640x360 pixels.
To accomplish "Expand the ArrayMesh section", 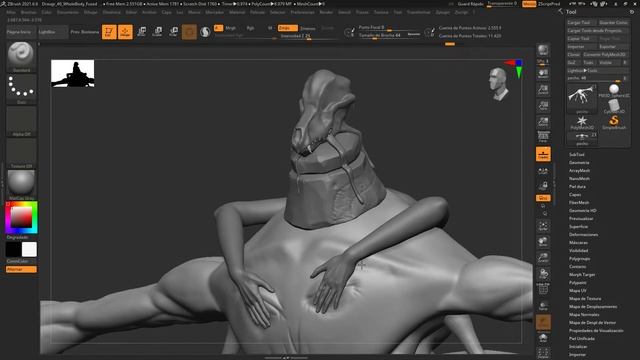I will pos(579,171).
